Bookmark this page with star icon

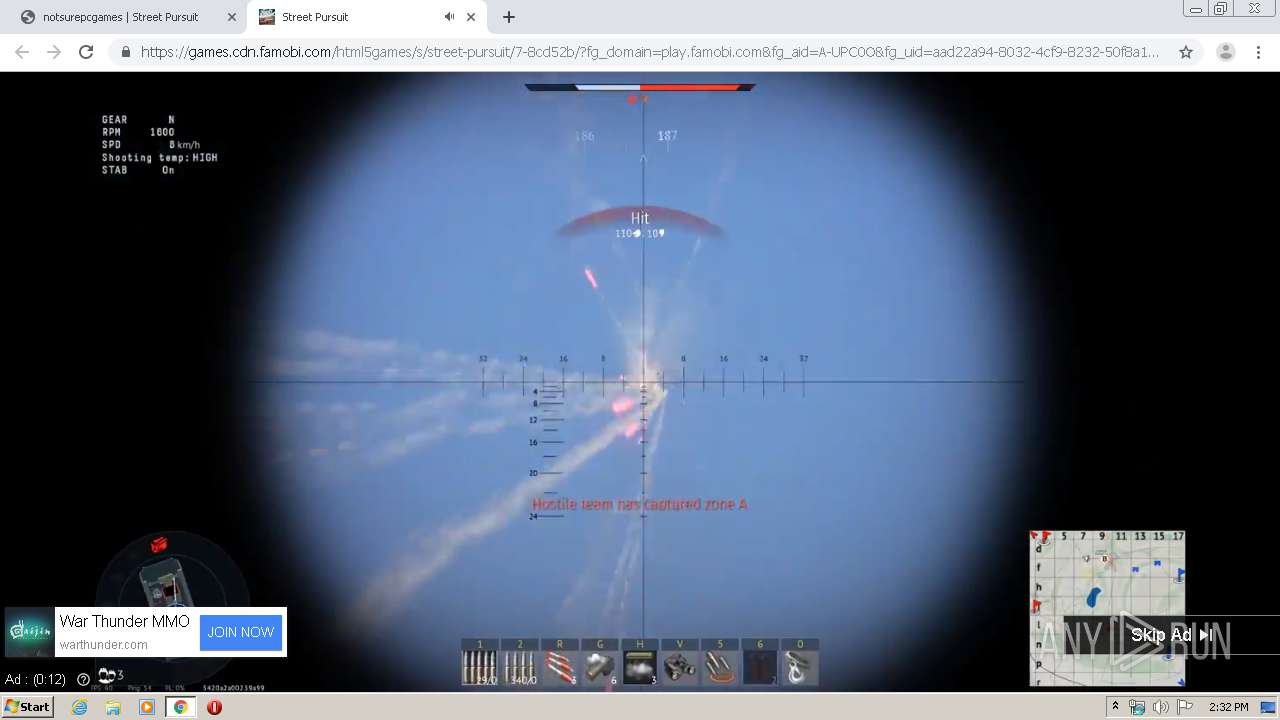tap(1186, 52)
